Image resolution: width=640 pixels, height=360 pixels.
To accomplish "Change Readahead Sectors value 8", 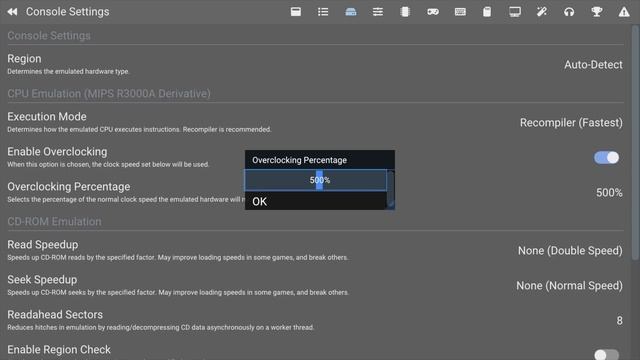I will [620, 320].
